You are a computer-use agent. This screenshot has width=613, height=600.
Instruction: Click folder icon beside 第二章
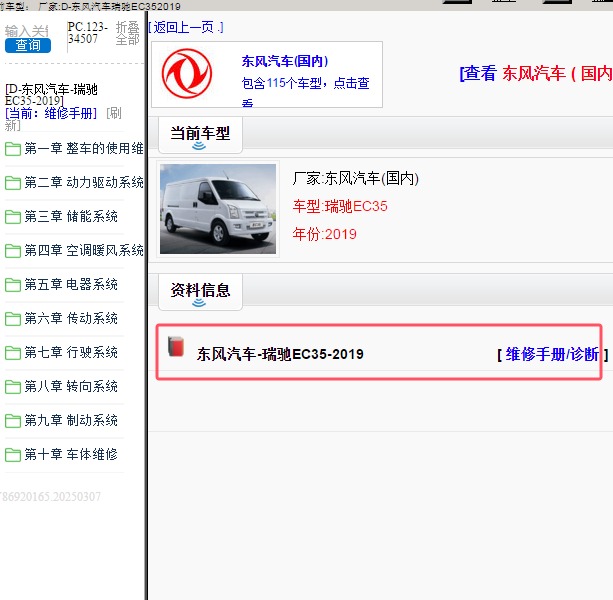pyautogui.click(x=13, y=183)
